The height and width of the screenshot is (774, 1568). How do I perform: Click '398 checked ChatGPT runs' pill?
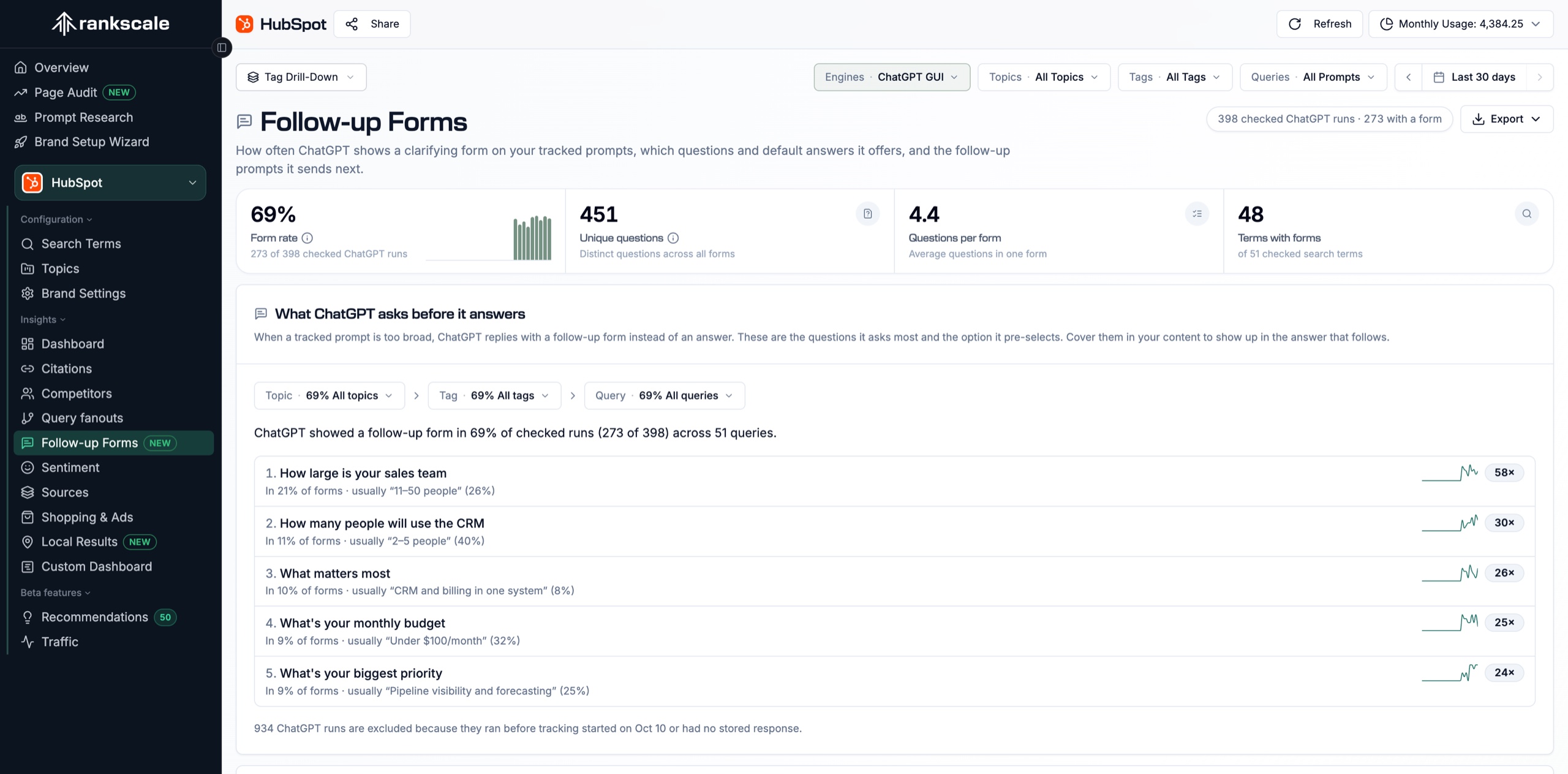(x=1329, y=119)
